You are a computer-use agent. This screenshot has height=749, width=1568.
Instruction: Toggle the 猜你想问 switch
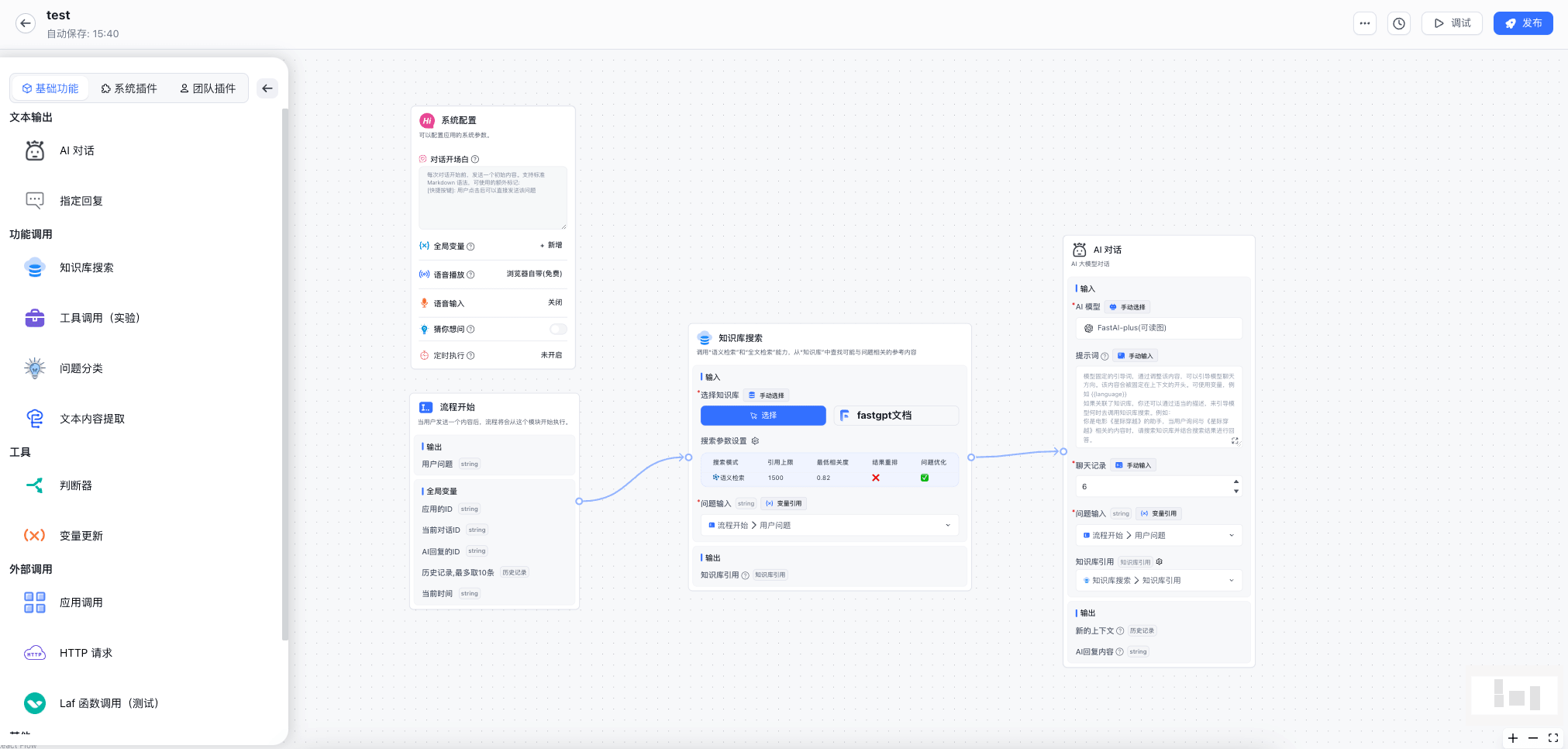(x=558, y=330)
